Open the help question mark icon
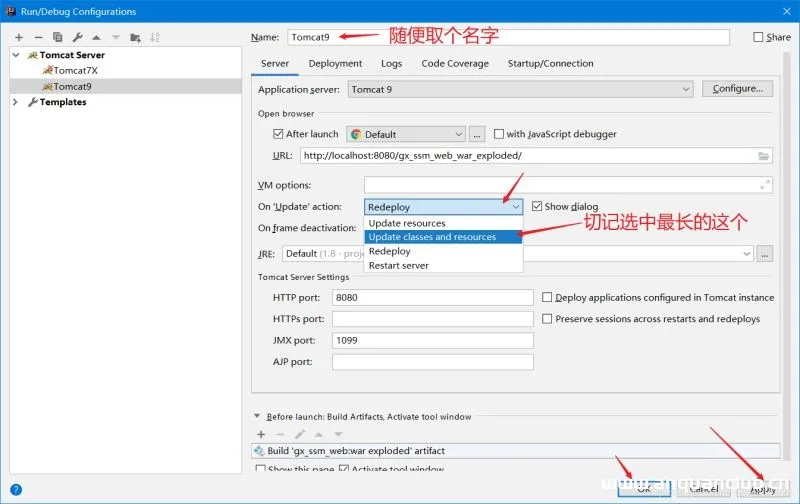 coord(16,490)
